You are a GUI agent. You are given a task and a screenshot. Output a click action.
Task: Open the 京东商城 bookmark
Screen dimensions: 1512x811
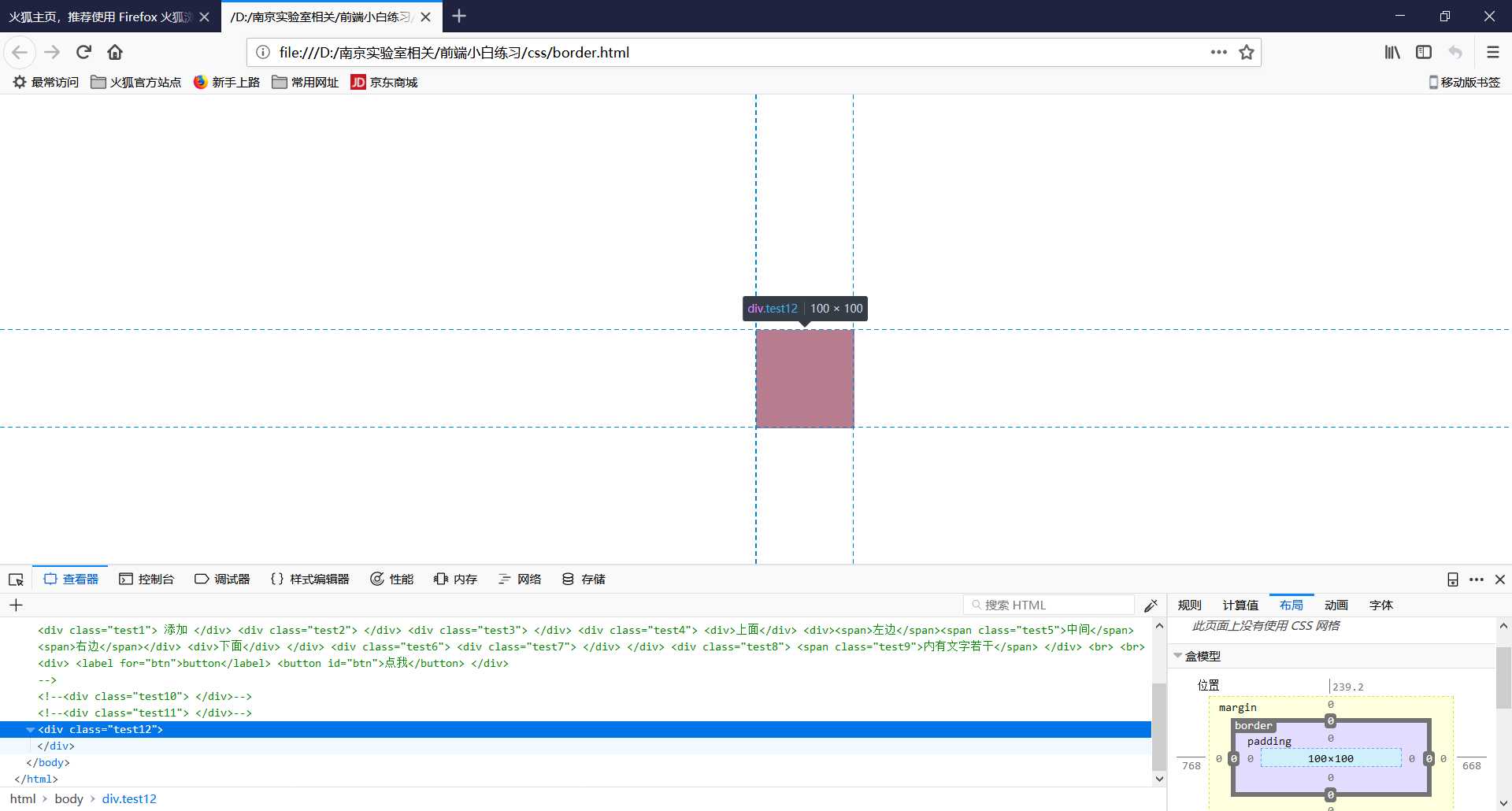tap(384, 82)
